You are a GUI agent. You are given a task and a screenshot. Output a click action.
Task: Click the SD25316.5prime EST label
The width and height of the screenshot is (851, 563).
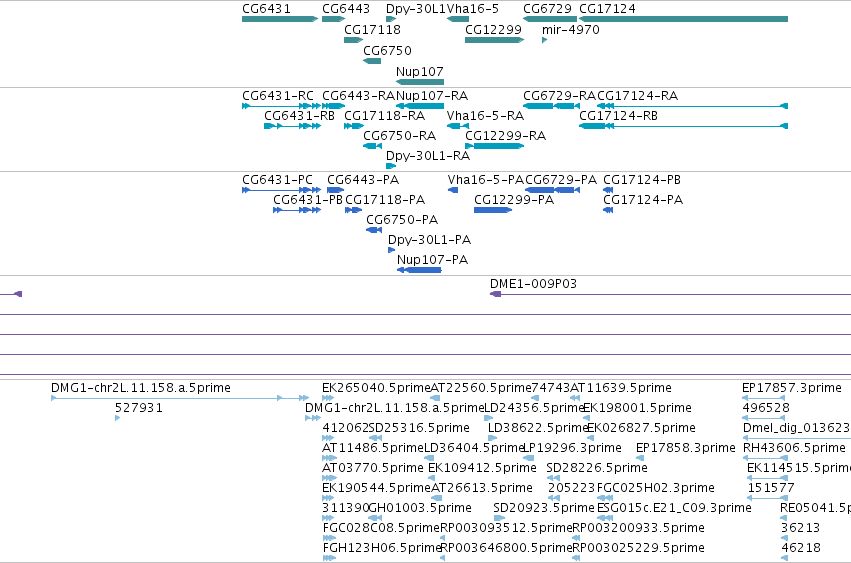[x=419, y=428]
